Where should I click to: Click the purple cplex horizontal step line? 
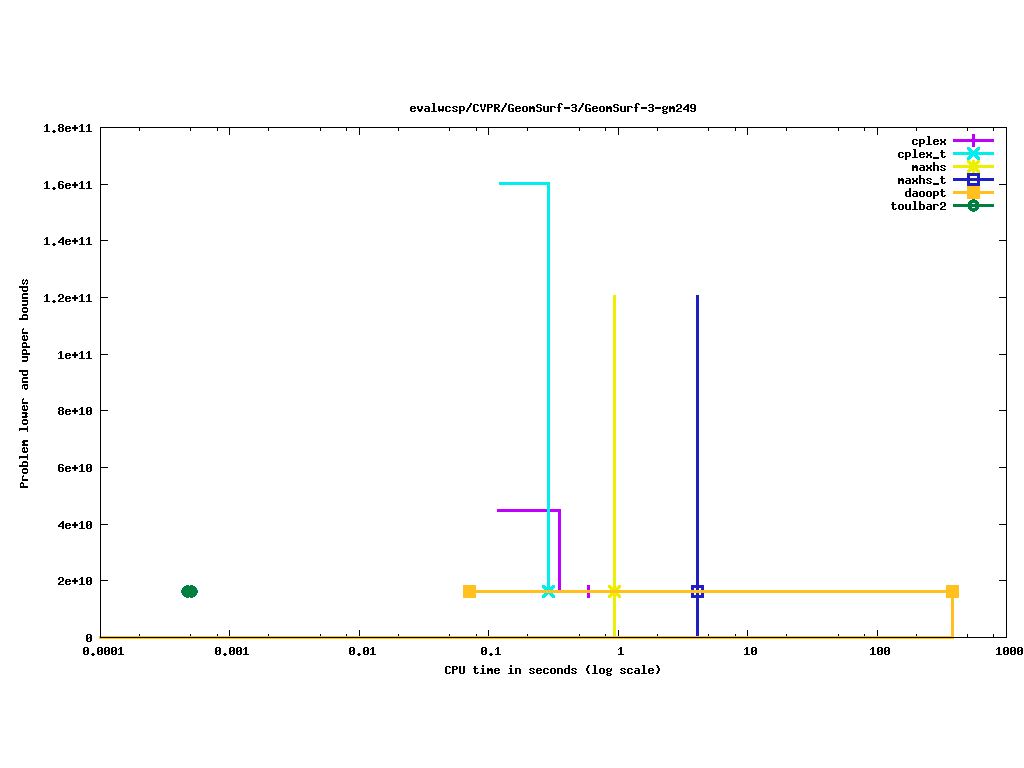[x=527, y=510]
